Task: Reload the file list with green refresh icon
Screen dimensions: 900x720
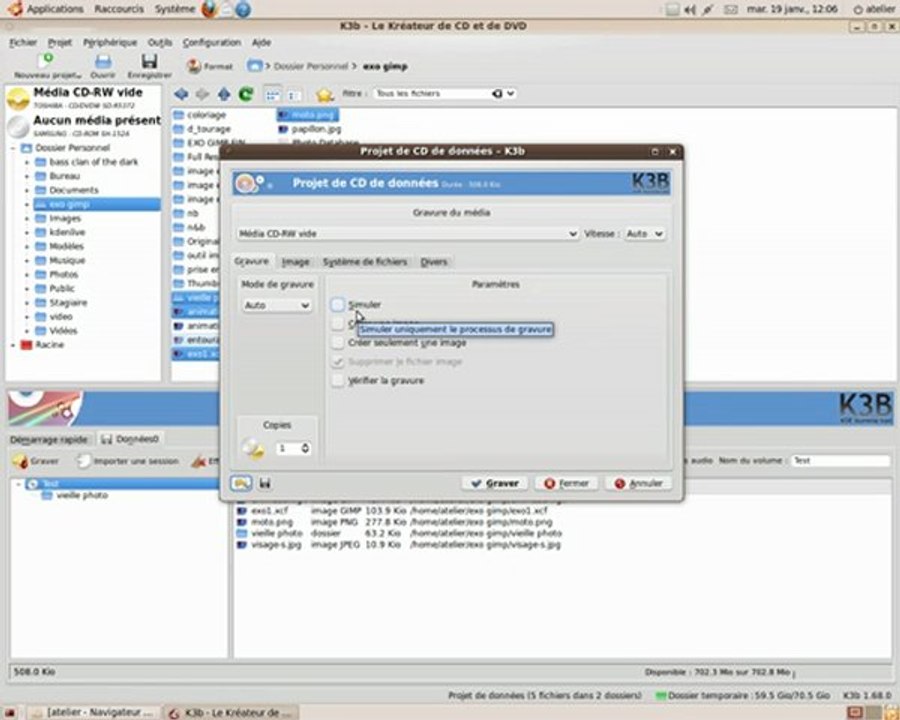Action: pyautogui.click(x=246, y=94)
